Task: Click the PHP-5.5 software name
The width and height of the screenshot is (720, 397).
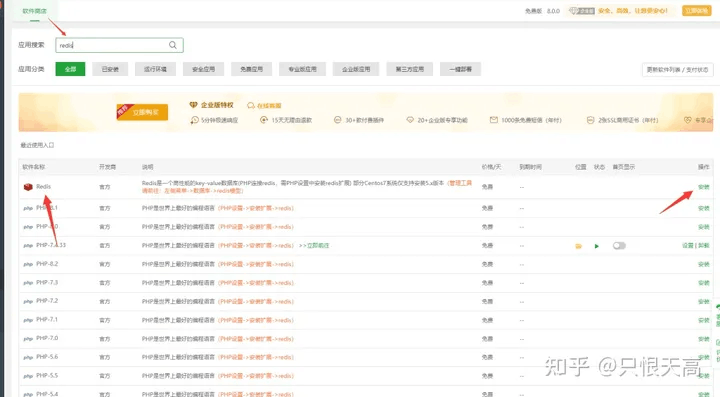Action: (47, 375)
